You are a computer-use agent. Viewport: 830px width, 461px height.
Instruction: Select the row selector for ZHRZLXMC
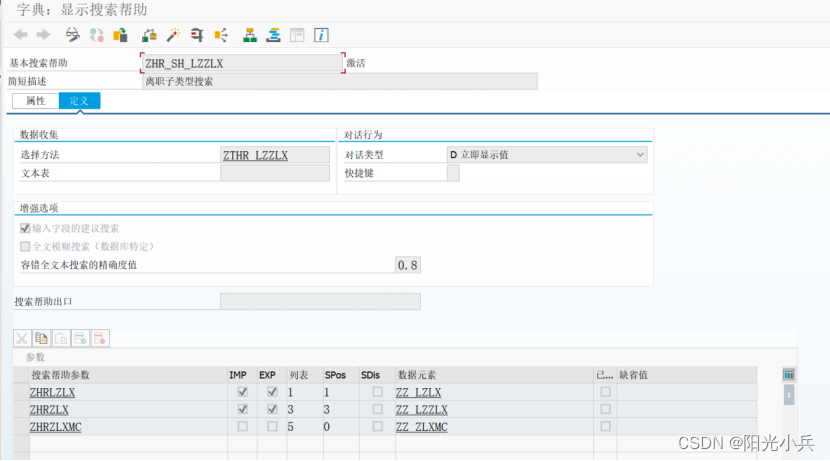point(21,427)
